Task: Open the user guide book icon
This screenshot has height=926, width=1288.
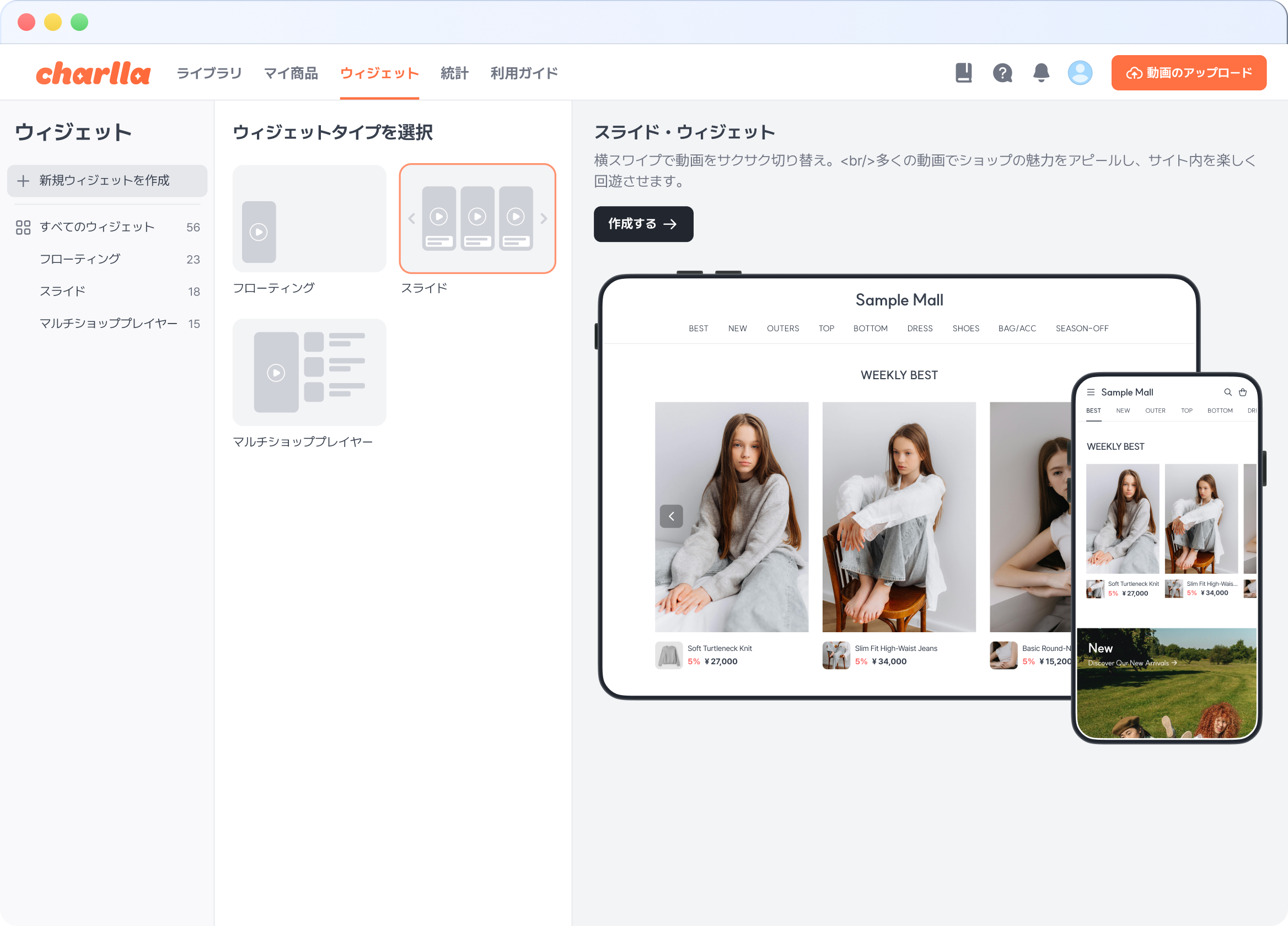Action: click(965, 73)
